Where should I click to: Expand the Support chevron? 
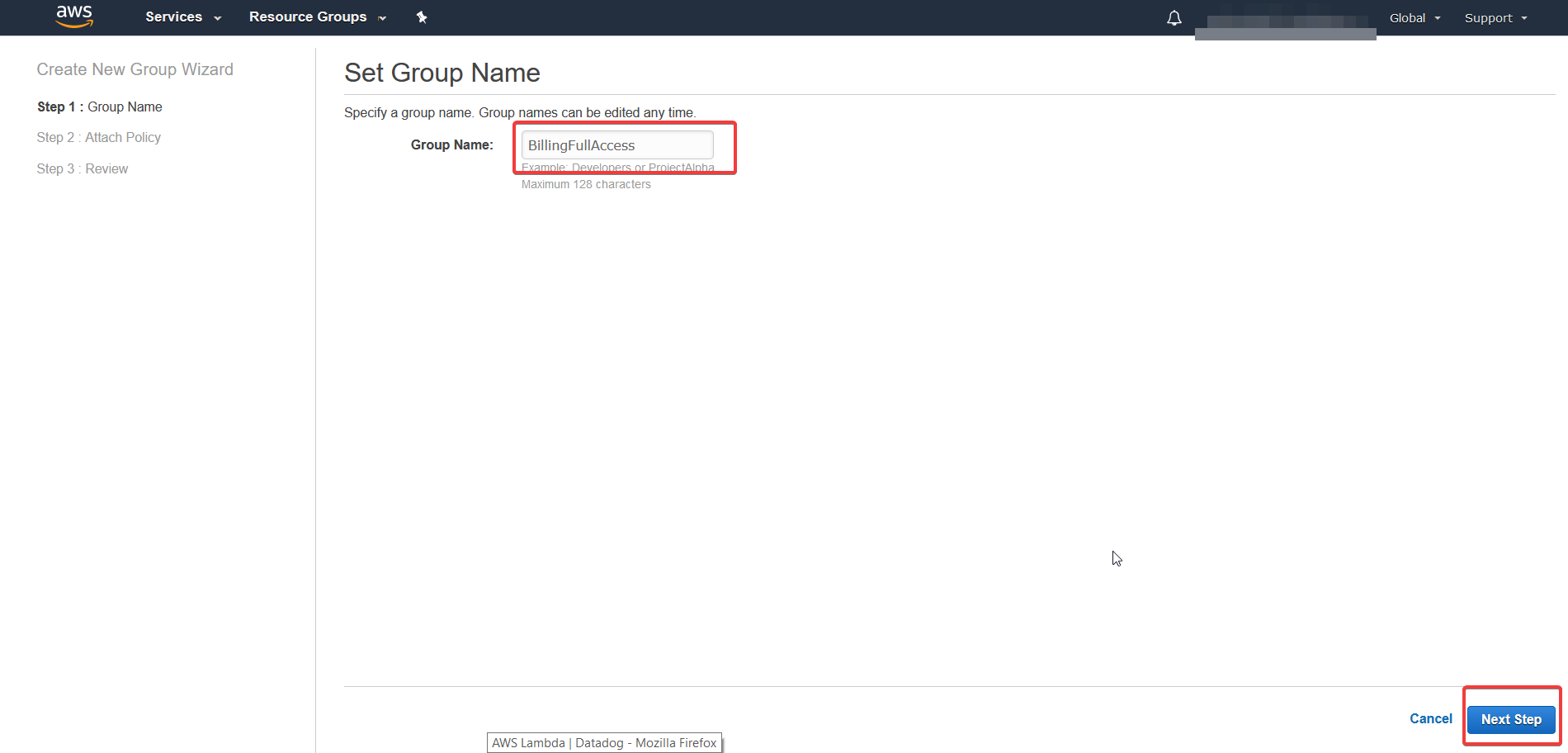click(1521, 17)
